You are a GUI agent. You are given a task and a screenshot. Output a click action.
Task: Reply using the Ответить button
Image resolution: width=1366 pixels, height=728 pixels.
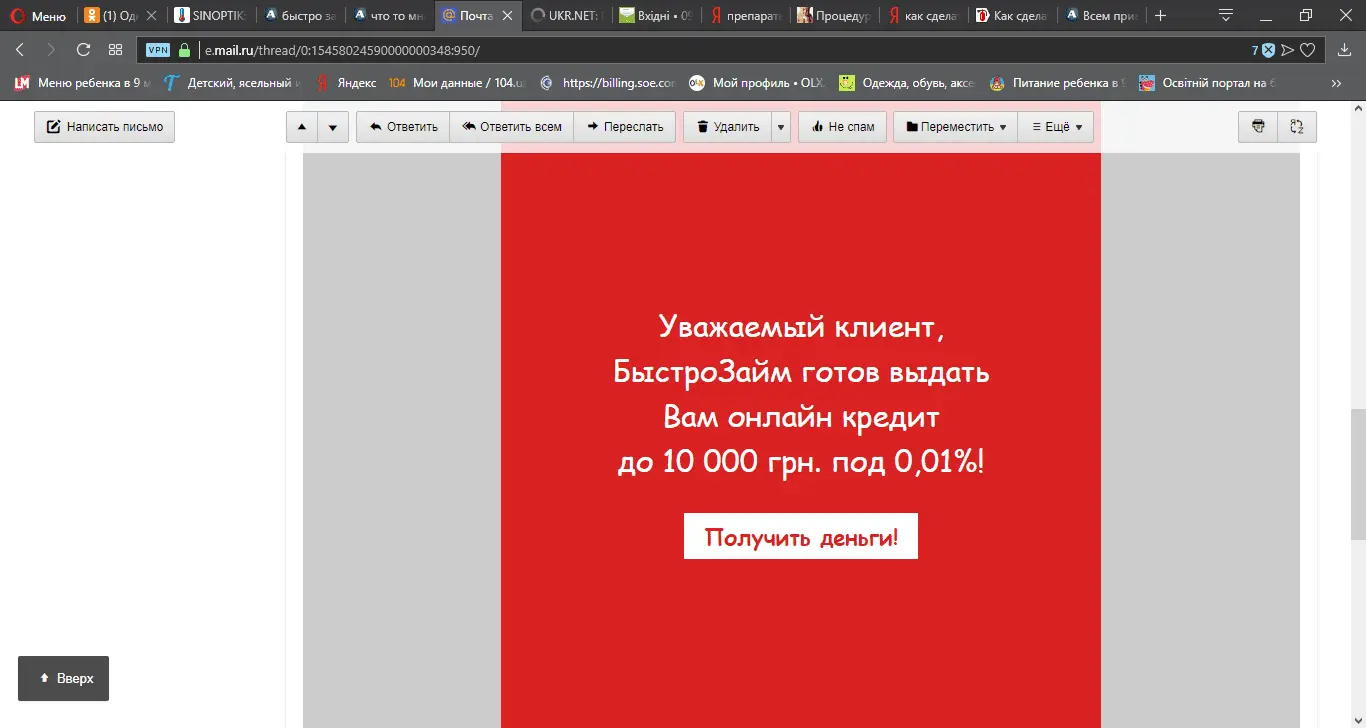pyautogui.click(x=403, y=127)
